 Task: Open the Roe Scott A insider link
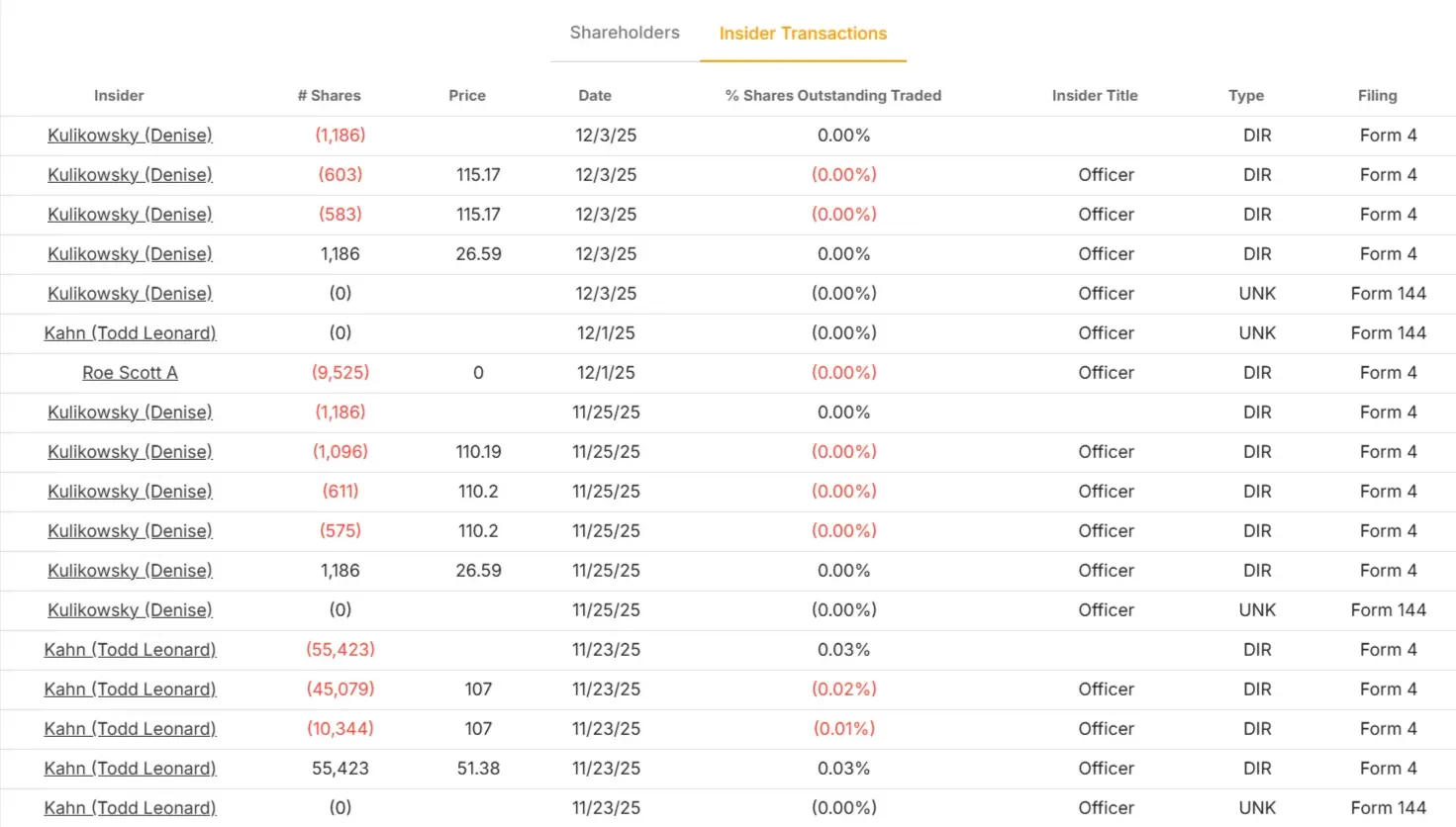130,373
